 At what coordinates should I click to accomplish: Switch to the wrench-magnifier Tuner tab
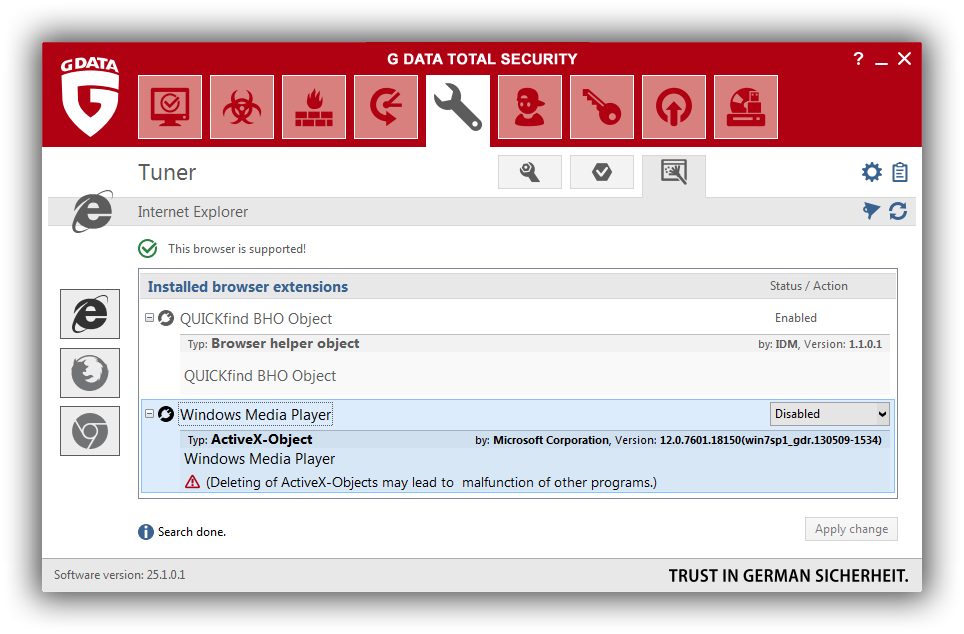point(529,172)
